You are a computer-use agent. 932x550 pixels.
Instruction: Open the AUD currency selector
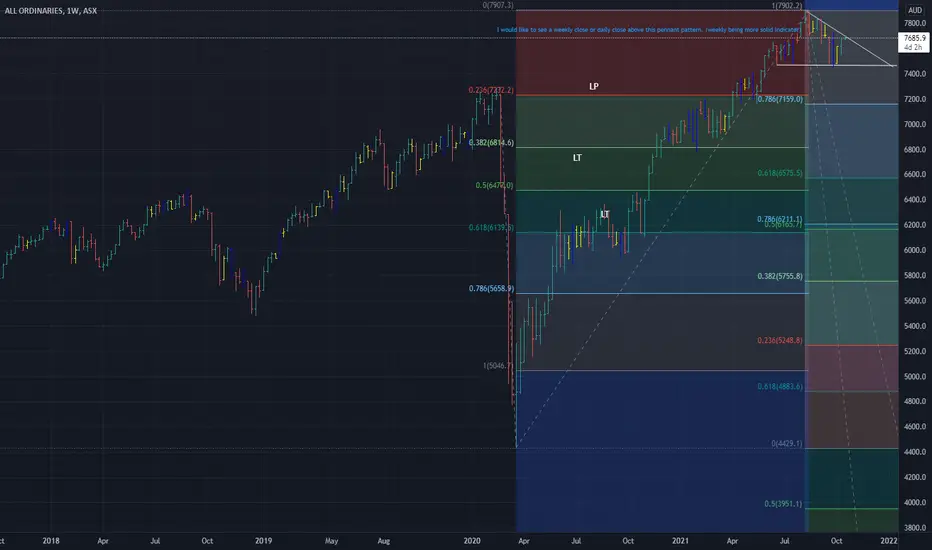pos(914,10)
